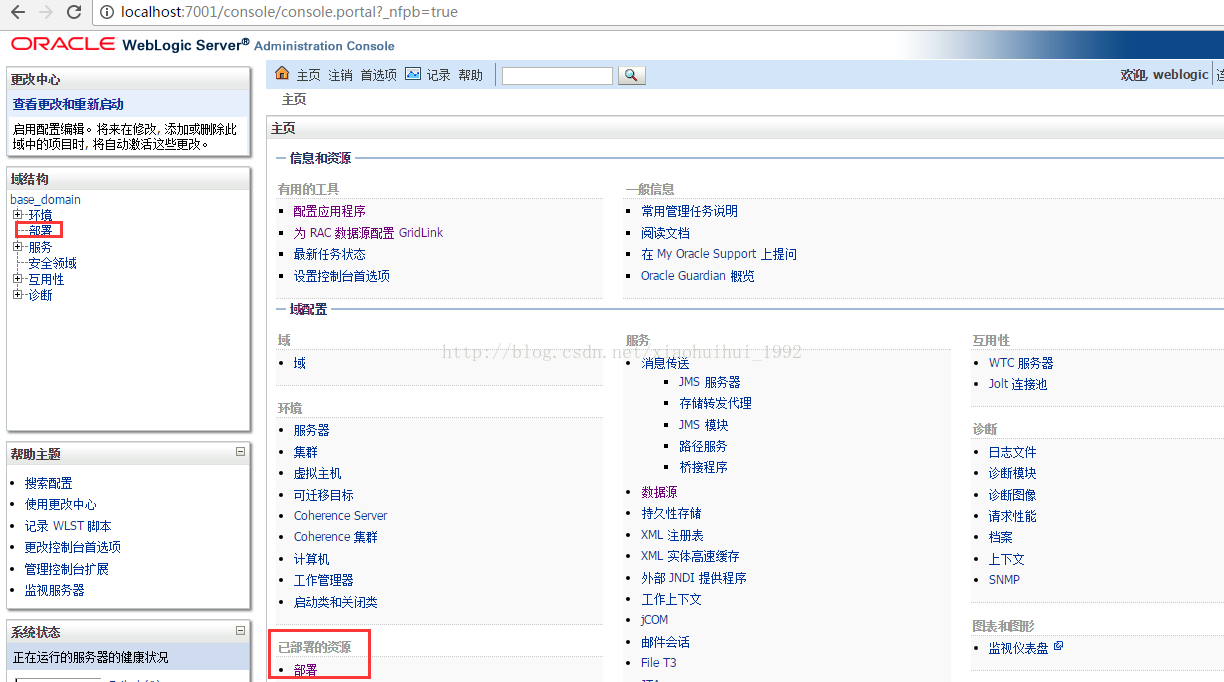The width and height of the screenshot is (1224, 682).
Task: Click the browser back arrow
Action: tap(17, 13)
